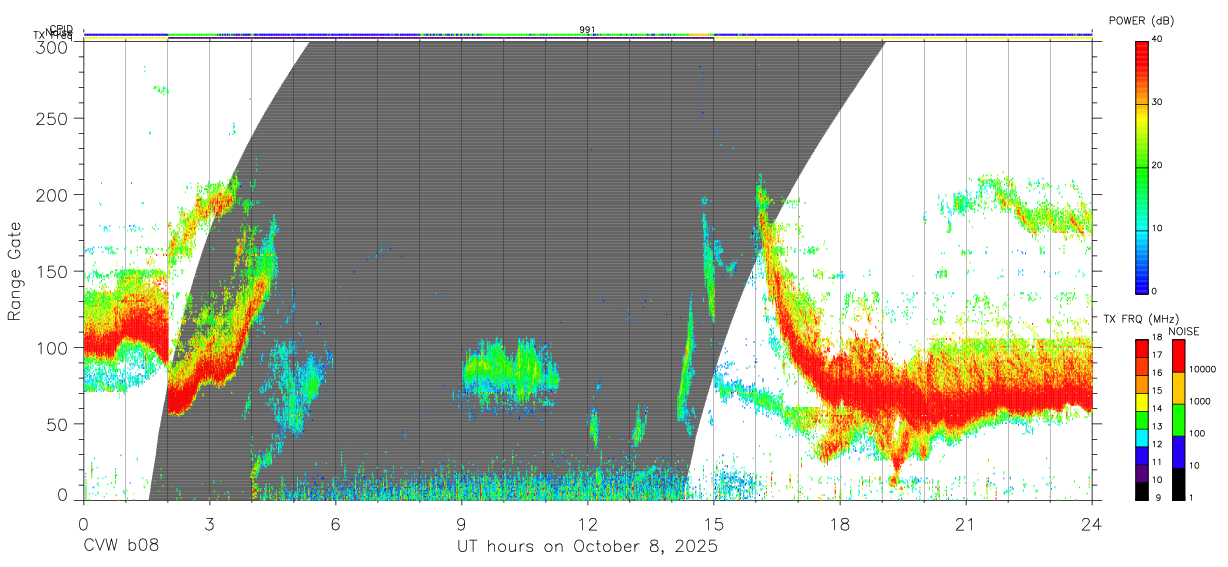Click the 40 tick on the POWER scale
Image resolution: width=1228 pixels, height=567 pixels.
coord(1158,40)
